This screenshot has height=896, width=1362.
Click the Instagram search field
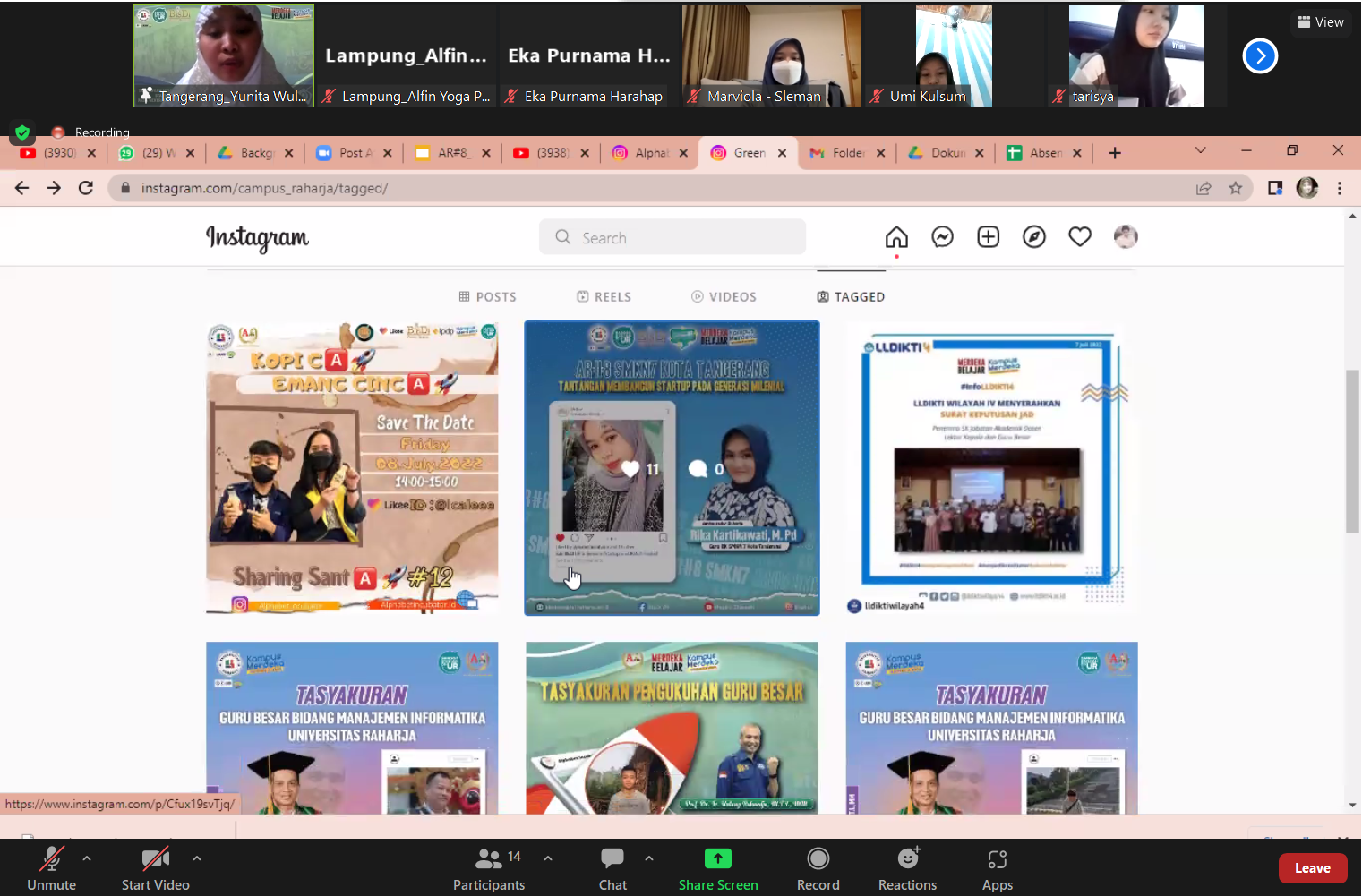(672, 237)
